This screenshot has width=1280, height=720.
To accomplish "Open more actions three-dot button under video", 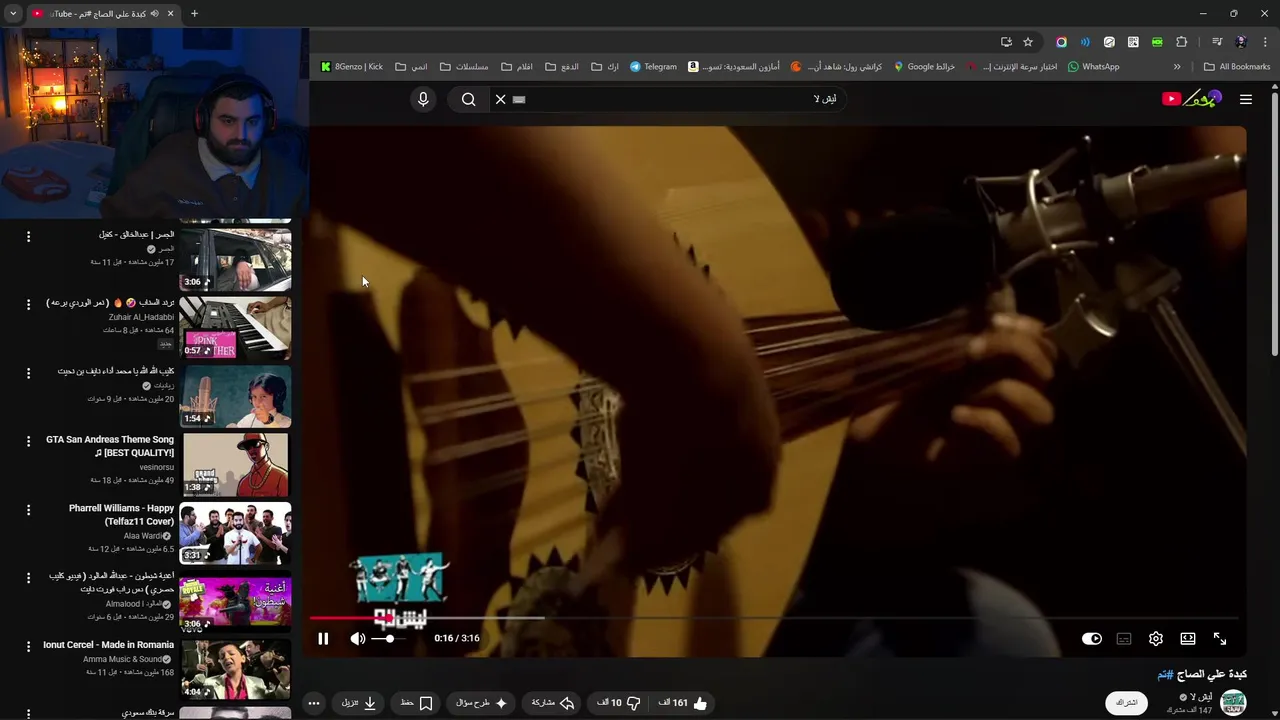I will tap(314, 703).
